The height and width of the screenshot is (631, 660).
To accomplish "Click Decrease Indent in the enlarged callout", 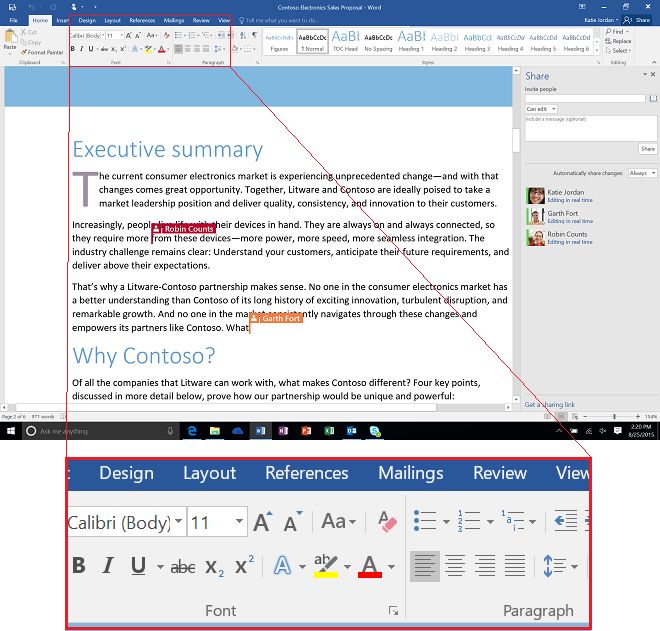I will 566,521.
